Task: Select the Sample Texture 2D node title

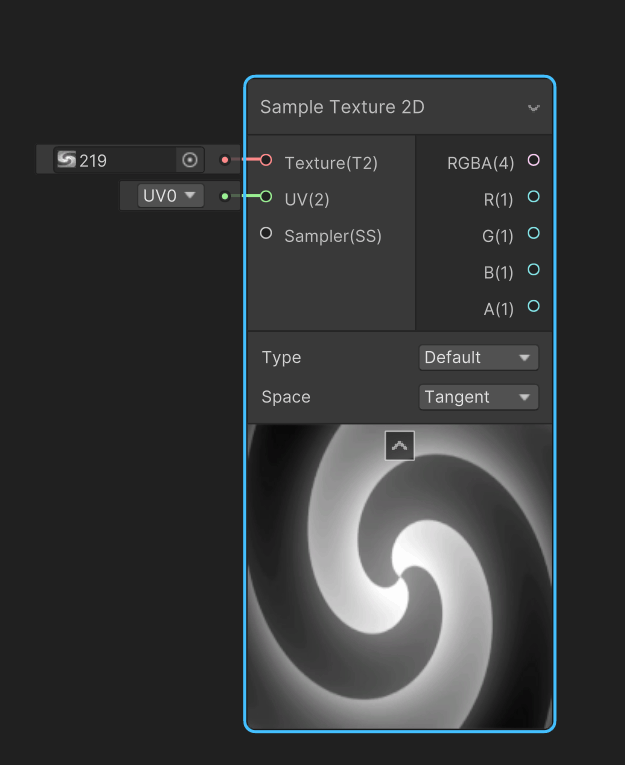Action: click(342, 107)
